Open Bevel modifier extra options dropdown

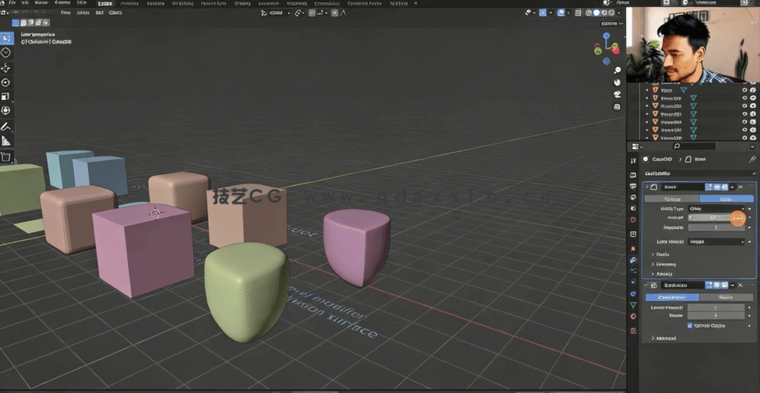pyautogui.click(x=732, y=187)
